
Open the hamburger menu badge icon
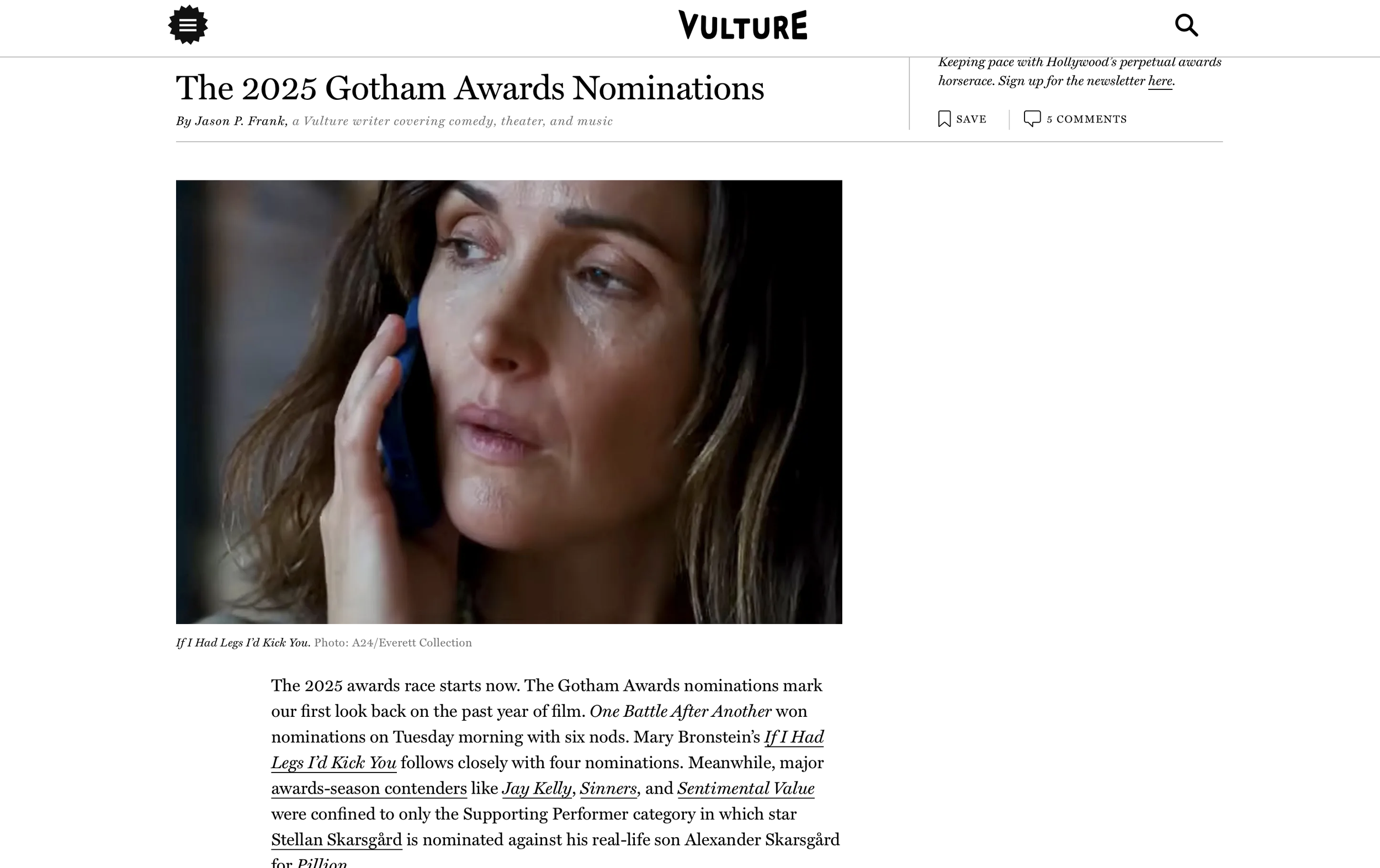tap(188, 25)
